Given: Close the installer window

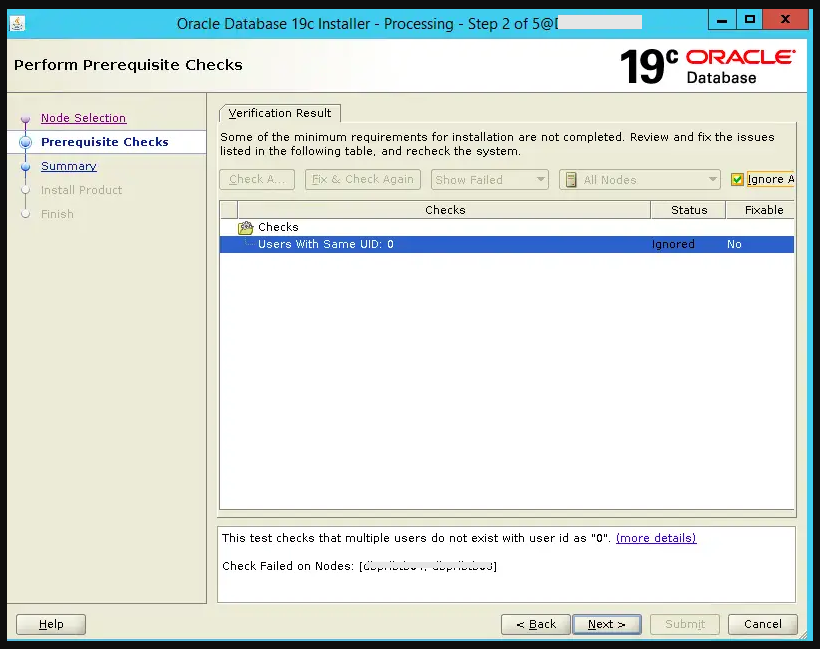Looking at the screenshot, I should pos(785,20).
